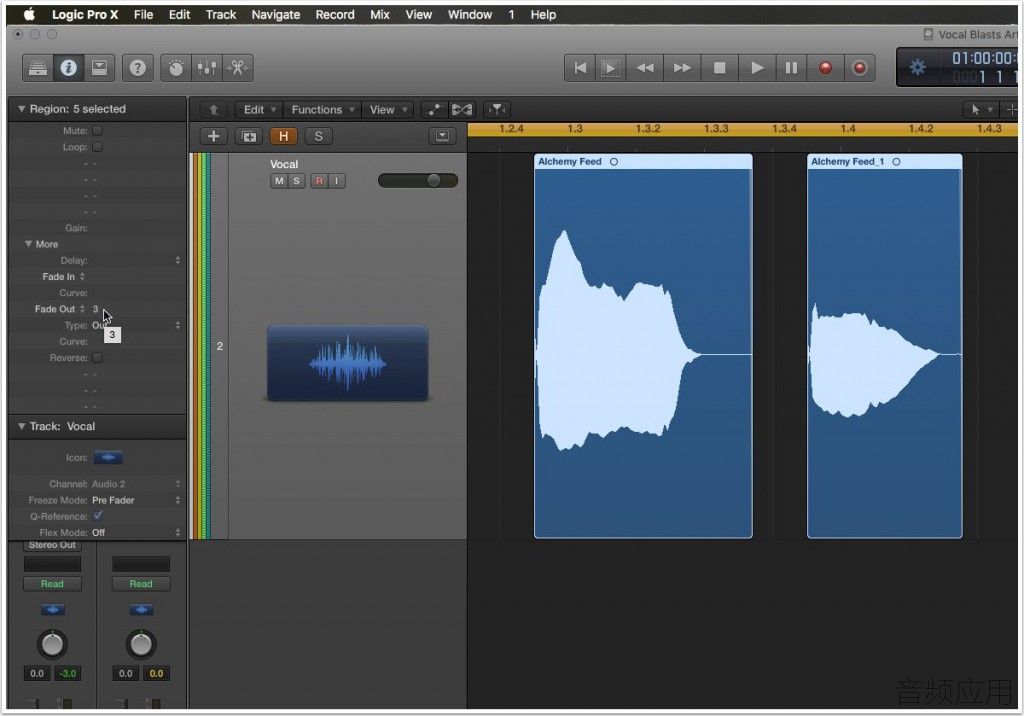1024x716 pixels.
Task: Toggle the region Mute checkbox
Action: click(x=97, y=131)
